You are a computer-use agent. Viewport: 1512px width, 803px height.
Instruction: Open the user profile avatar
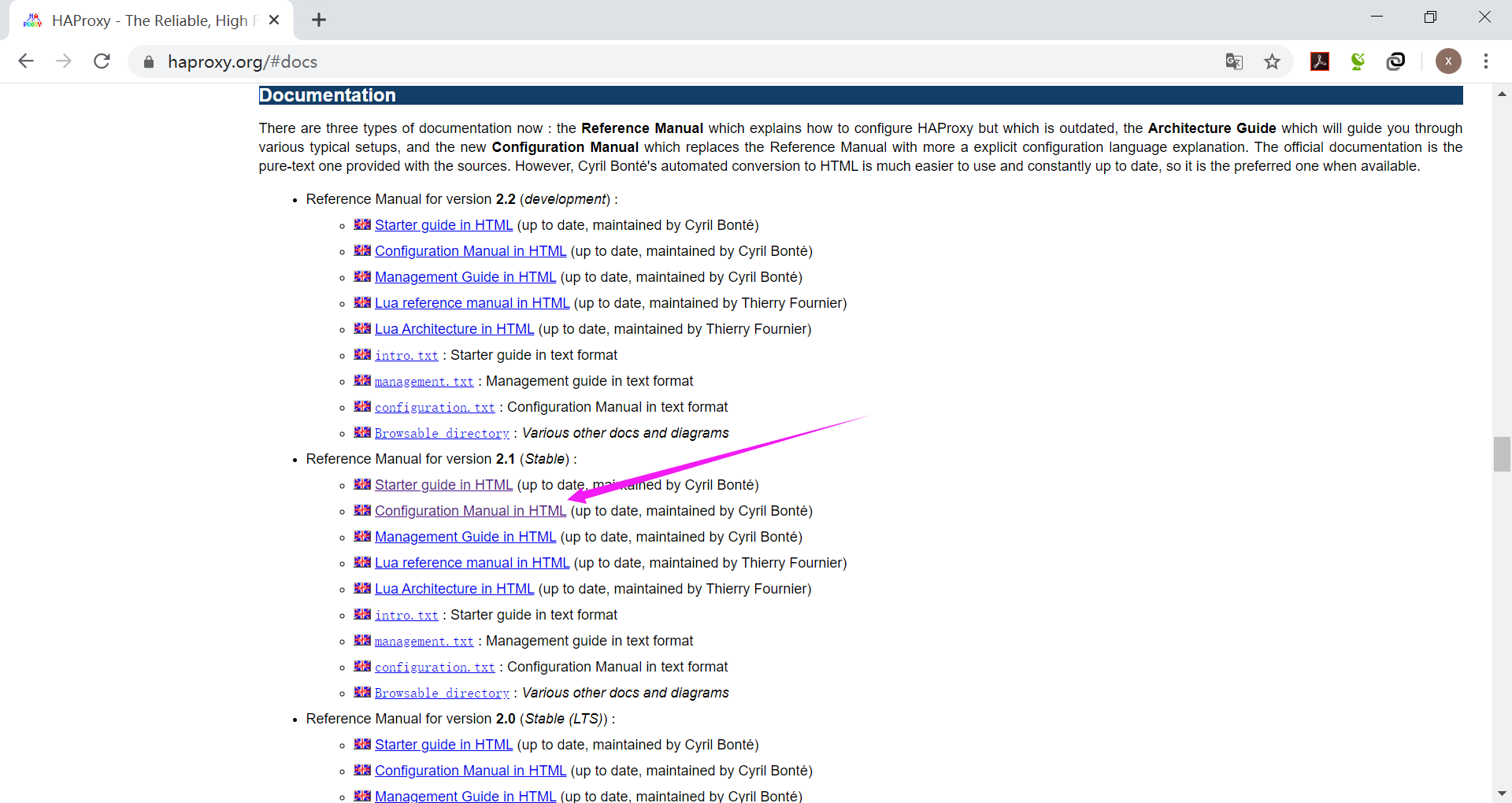[x=1448, y=61]
